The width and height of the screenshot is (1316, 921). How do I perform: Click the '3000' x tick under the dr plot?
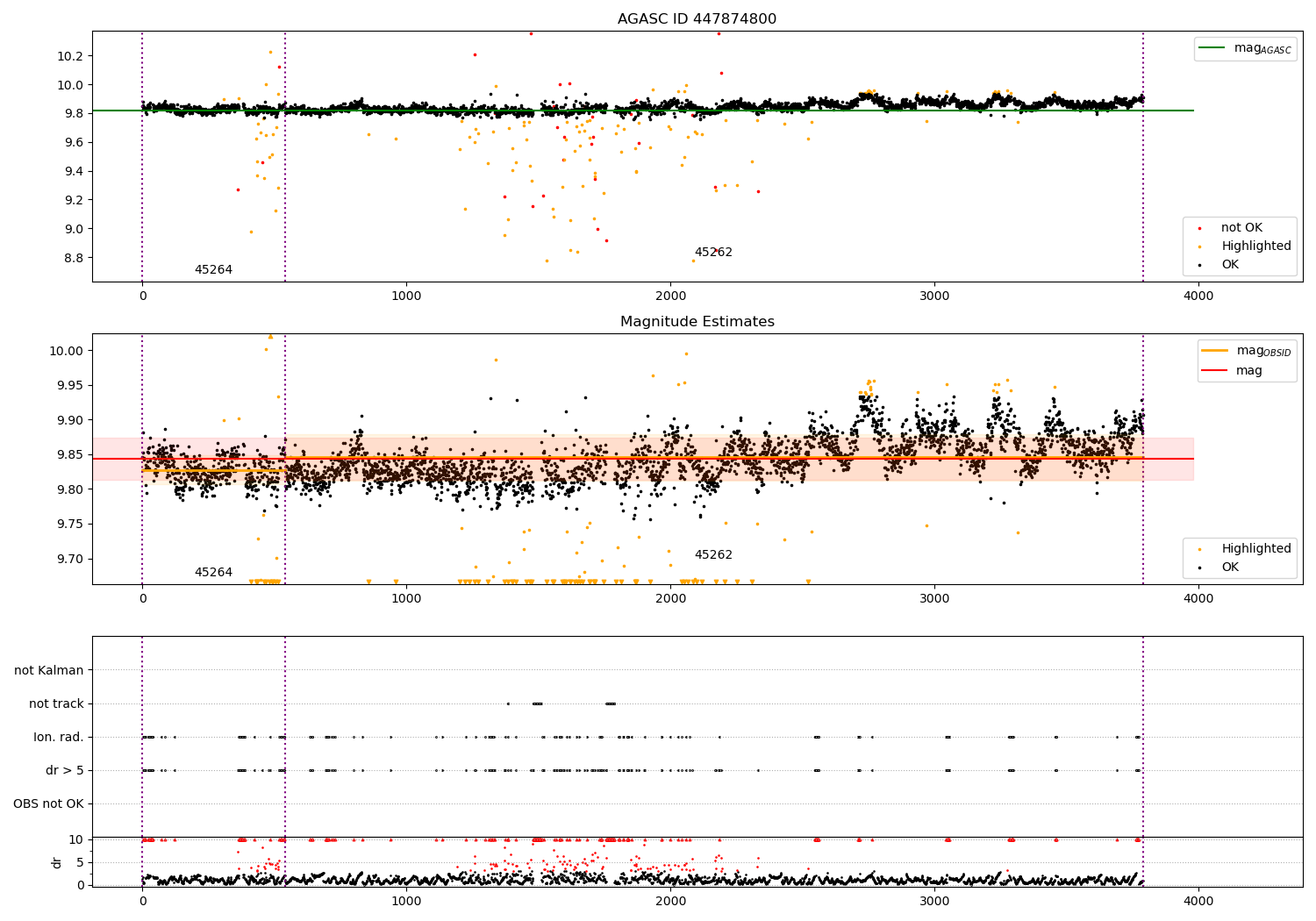934,902
